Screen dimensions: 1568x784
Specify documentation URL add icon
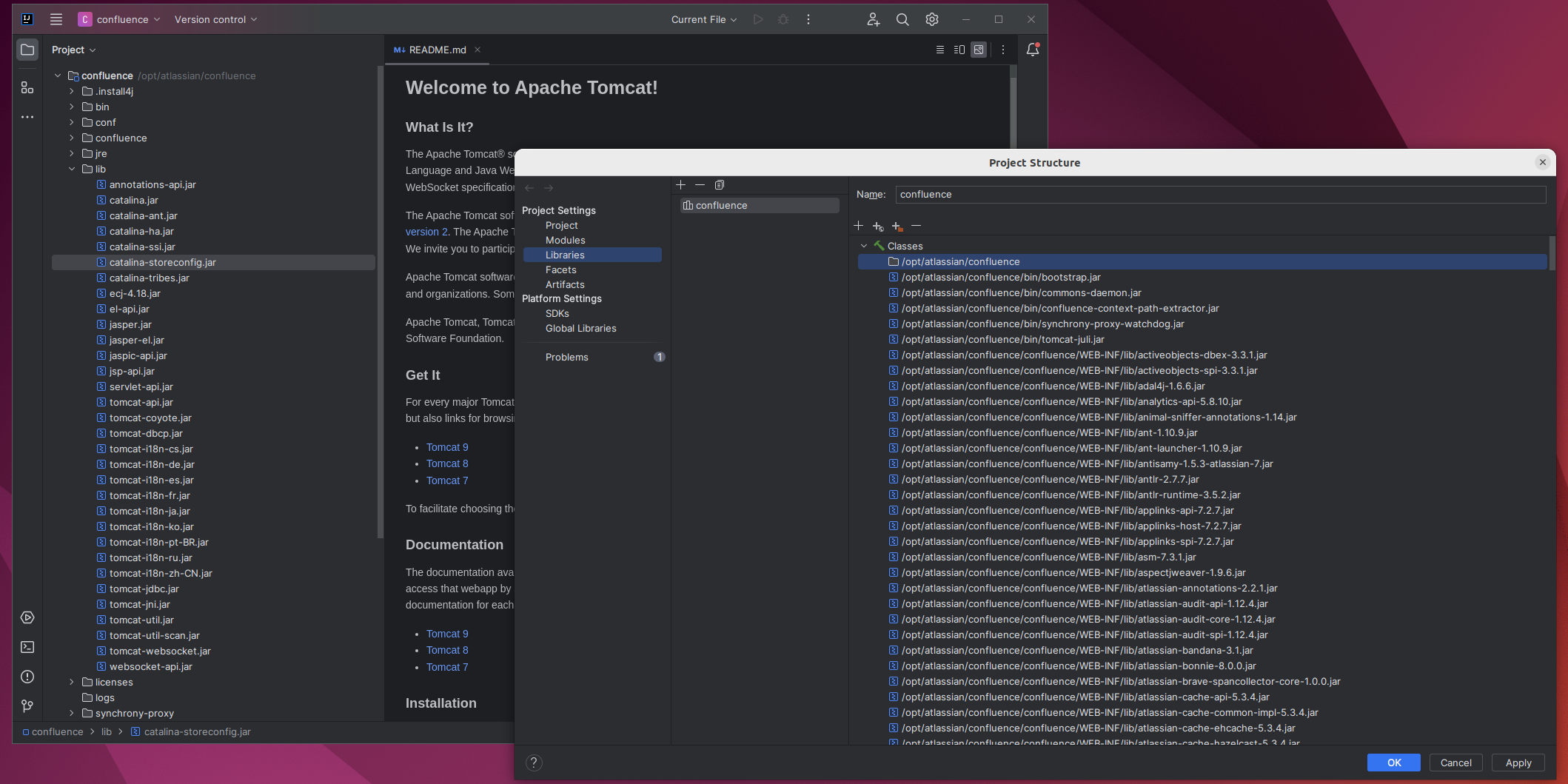tap(878, 226)
